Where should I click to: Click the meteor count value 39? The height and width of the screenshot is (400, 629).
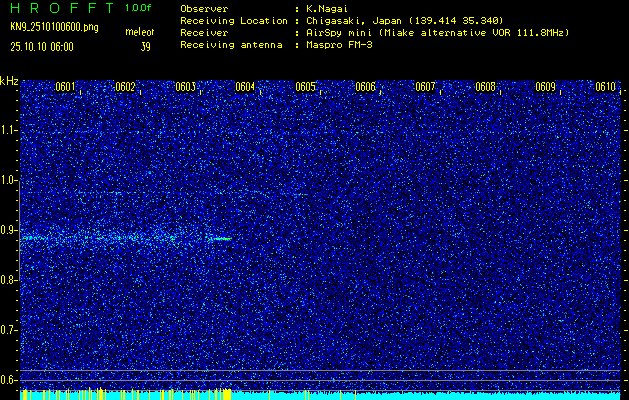pos(145,46)
